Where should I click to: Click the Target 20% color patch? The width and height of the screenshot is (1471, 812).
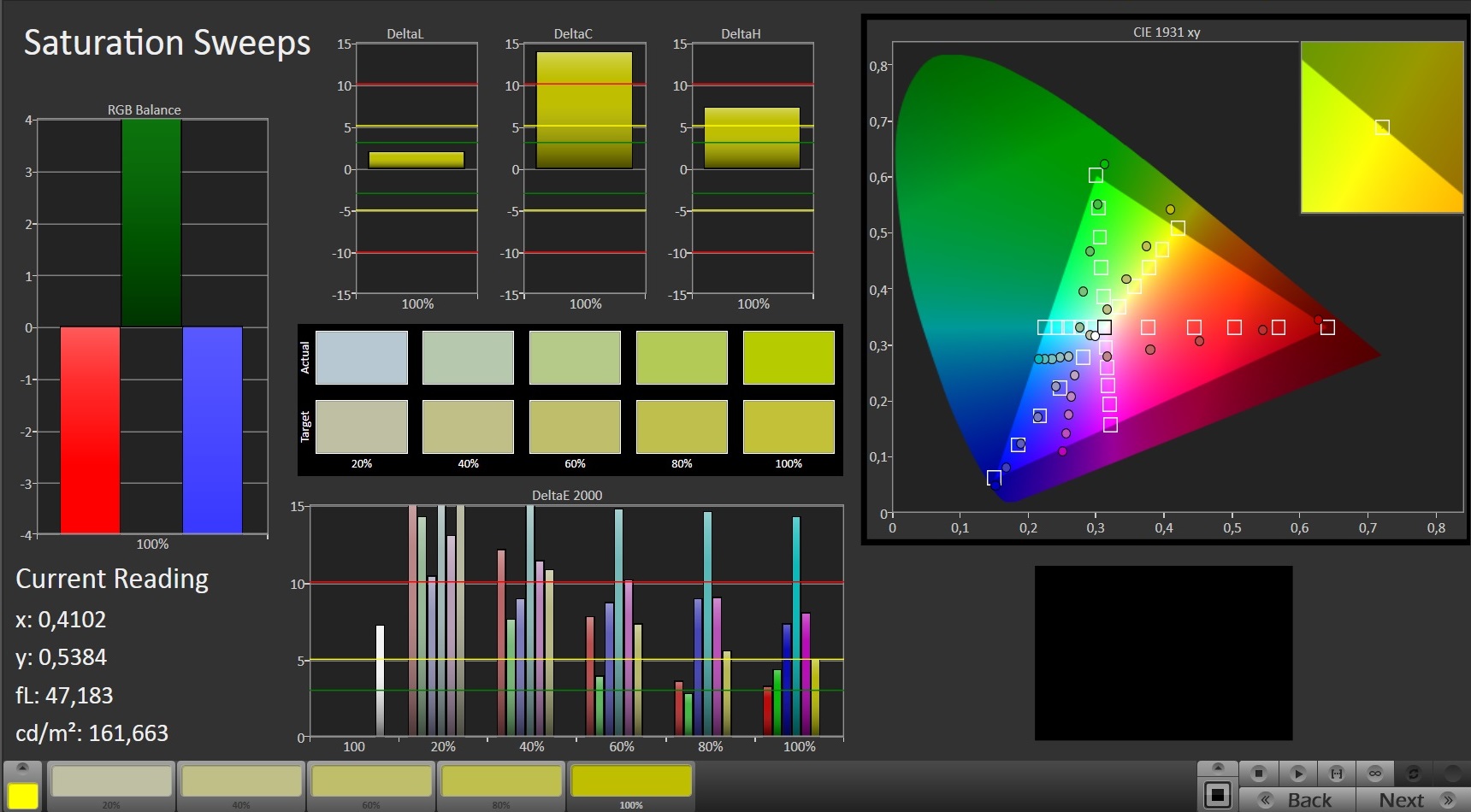[361, 427]
